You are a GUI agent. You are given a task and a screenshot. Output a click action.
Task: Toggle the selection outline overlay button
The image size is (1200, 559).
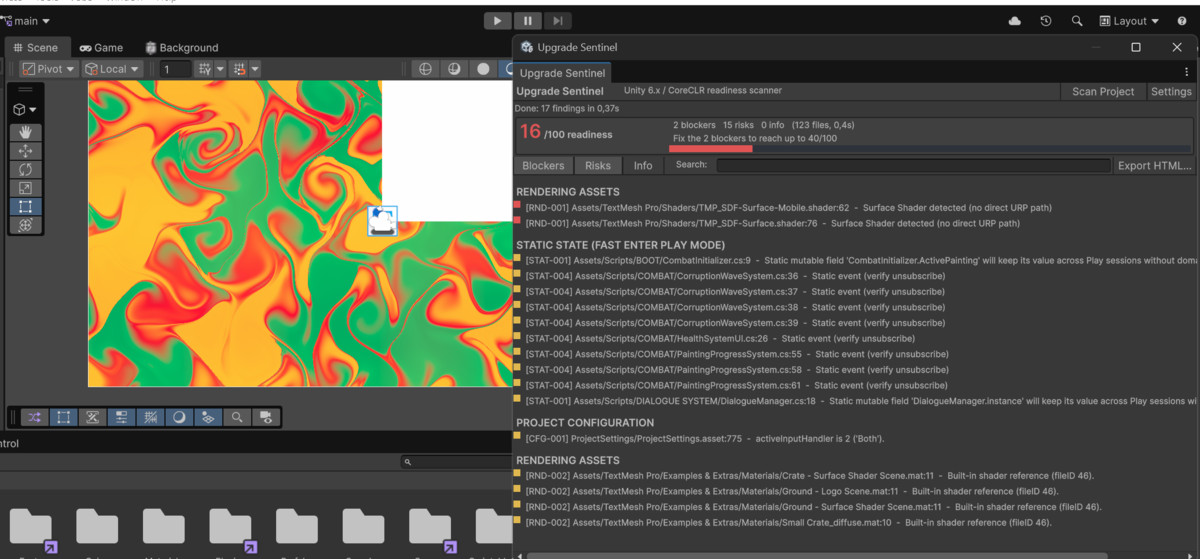coord(63,417)
